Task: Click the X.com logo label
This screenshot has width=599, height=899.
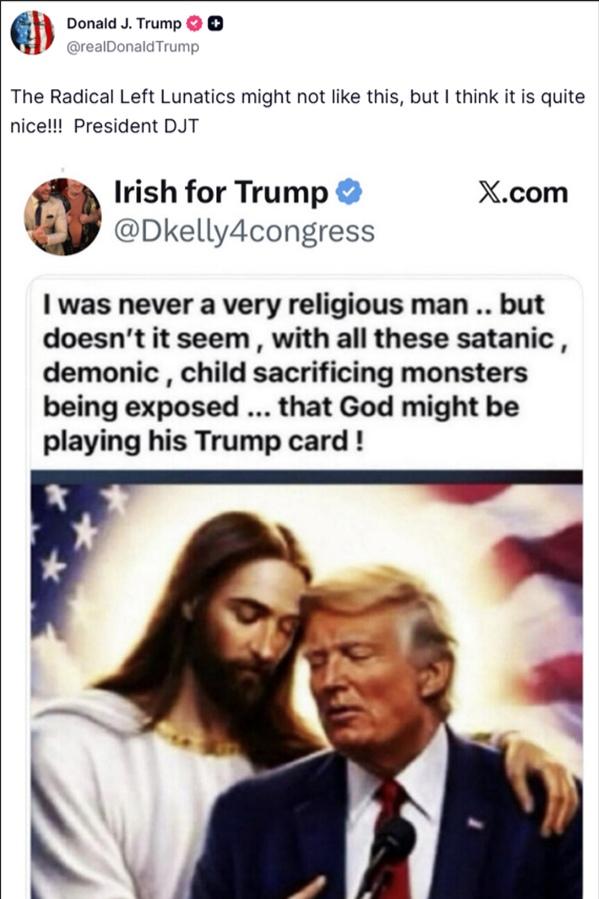Action: [x=523, y=193]
